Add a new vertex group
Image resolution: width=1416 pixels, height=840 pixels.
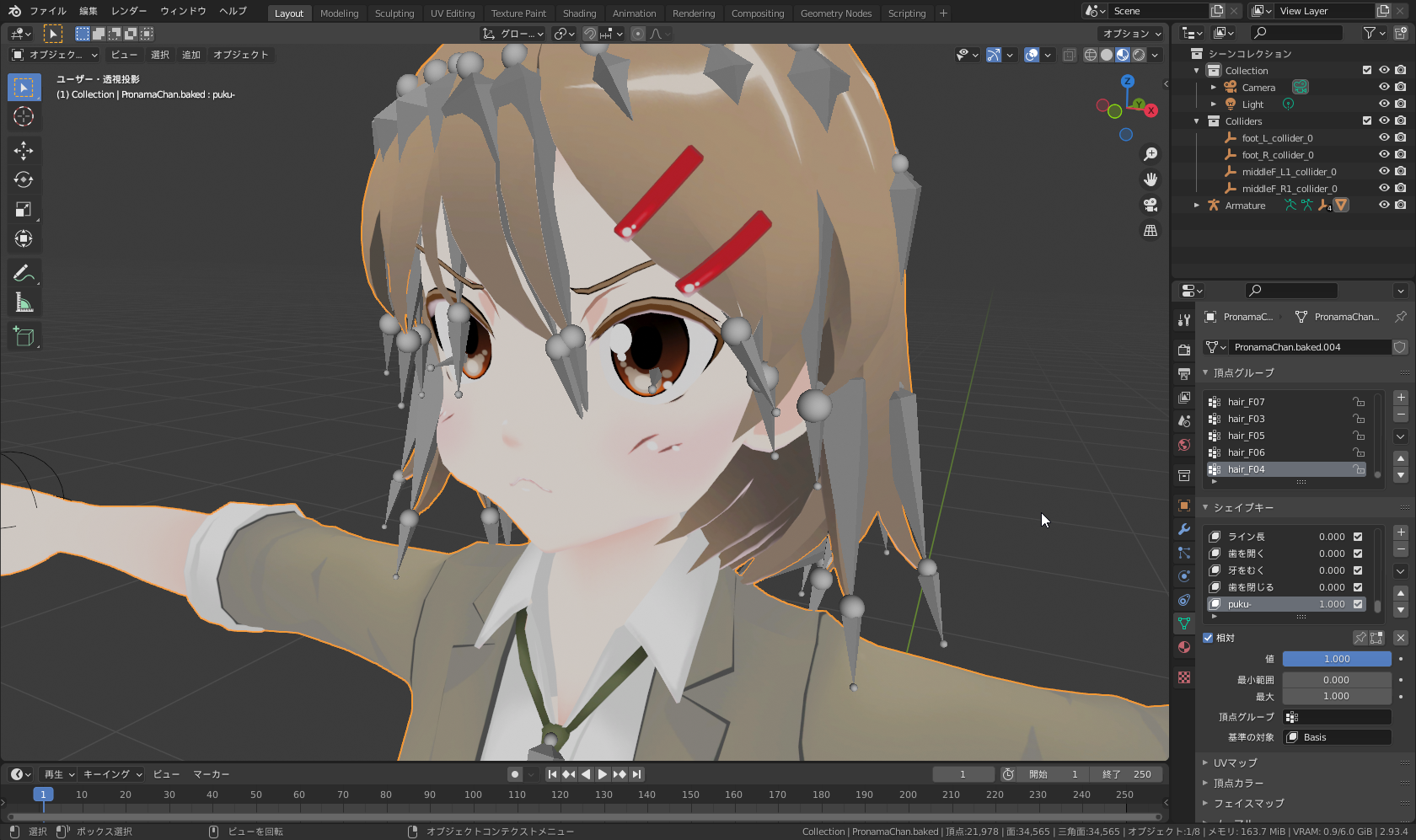[1401, 398]
